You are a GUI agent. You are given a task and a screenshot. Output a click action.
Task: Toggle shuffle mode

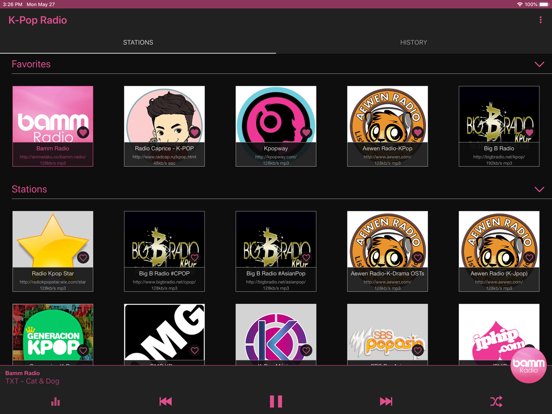coord(496,401)
